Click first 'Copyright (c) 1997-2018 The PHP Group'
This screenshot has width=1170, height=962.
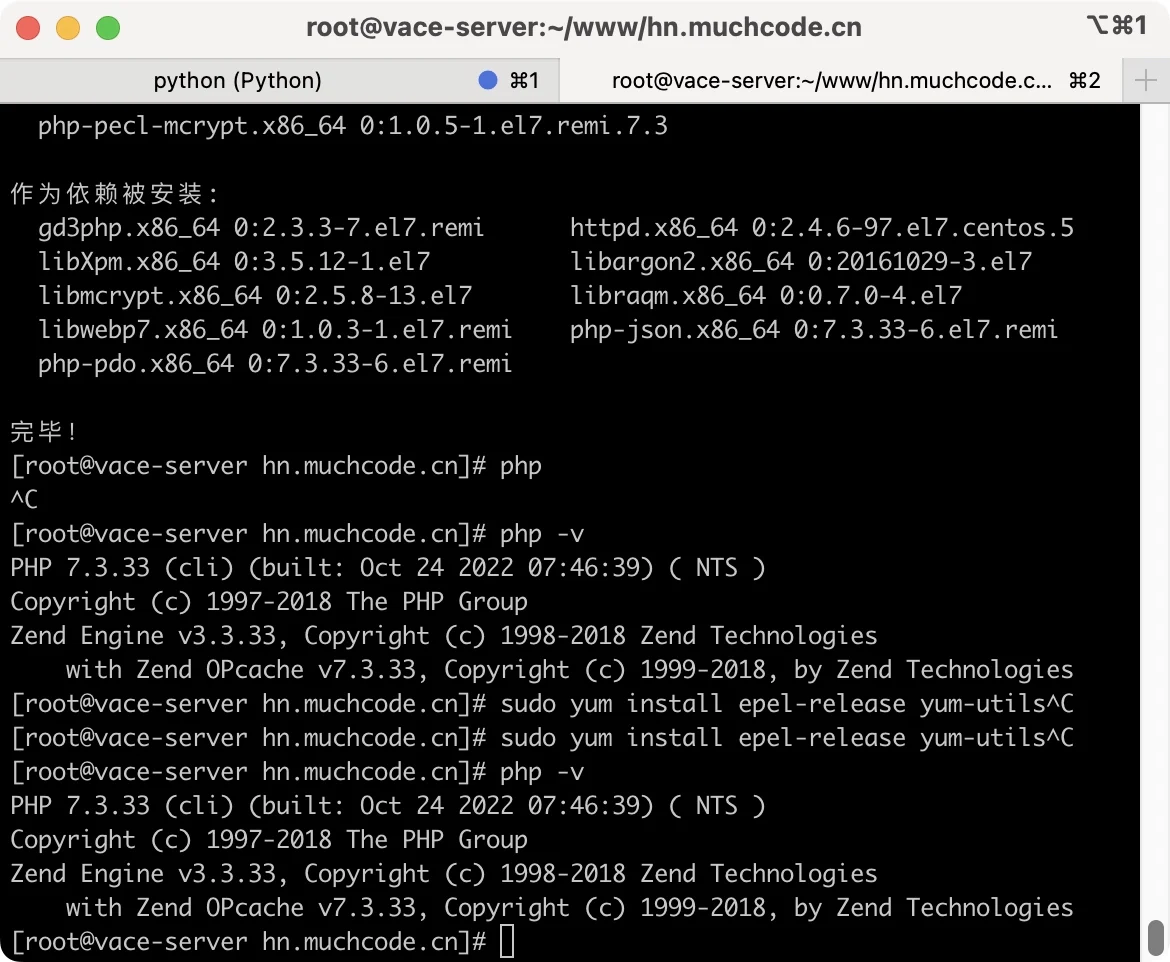click(269, 602)
